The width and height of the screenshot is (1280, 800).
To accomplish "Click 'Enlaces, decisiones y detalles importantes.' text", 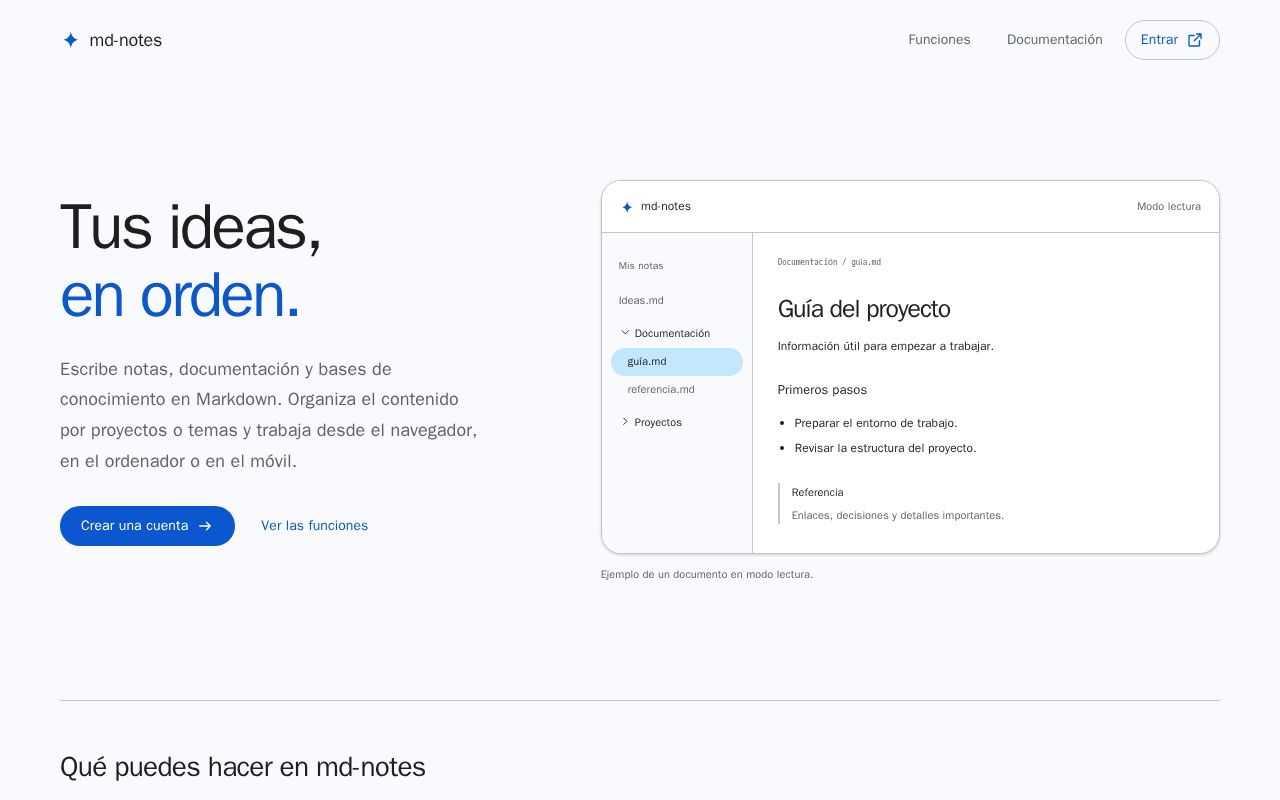I will tap(897, 516).
